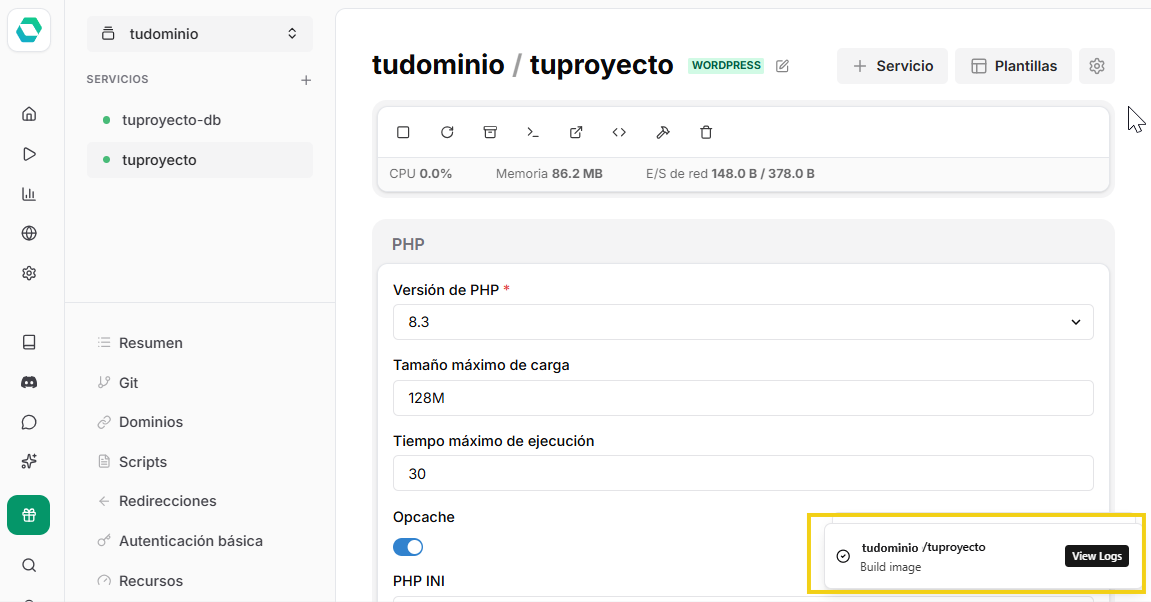
Task: Click the Plantillas button
Action: pyautogui.click(x=1013, y=66)
